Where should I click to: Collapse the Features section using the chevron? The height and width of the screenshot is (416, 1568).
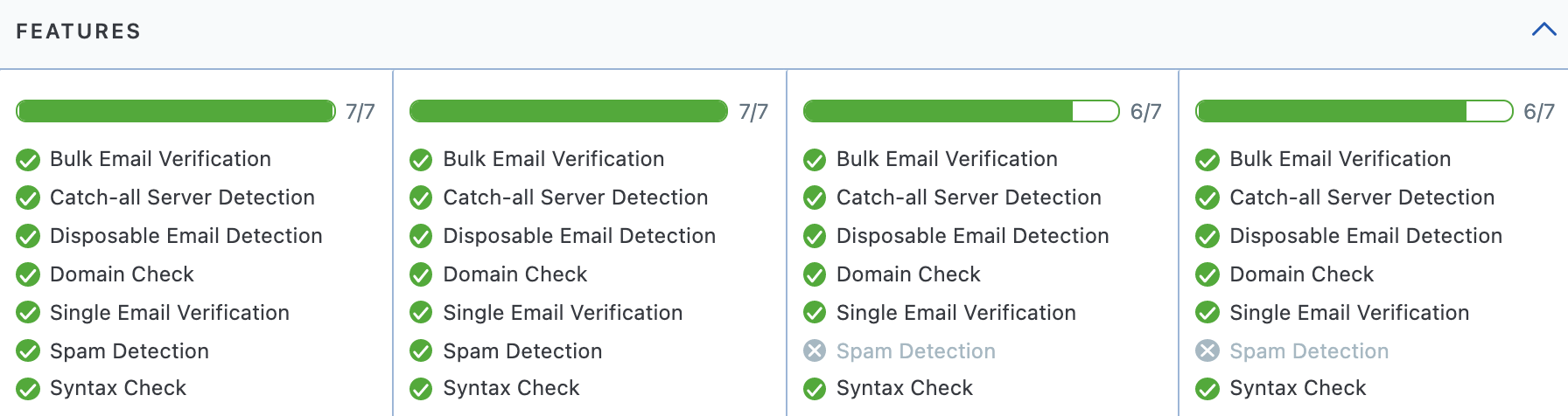tap(1543, 30)
